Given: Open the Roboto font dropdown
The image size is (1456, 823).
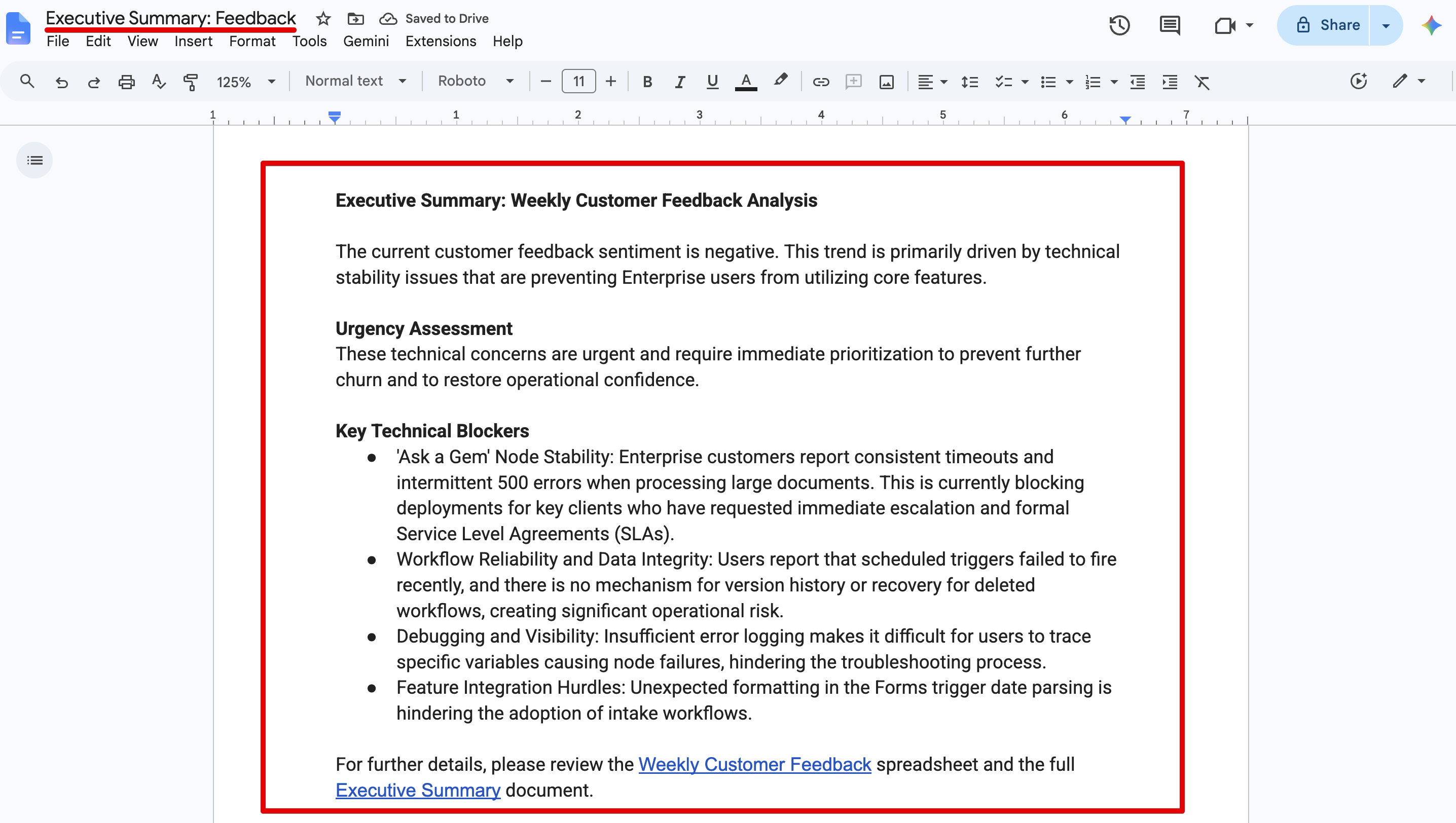Looking at the screenshot, I should pos(476,82).
